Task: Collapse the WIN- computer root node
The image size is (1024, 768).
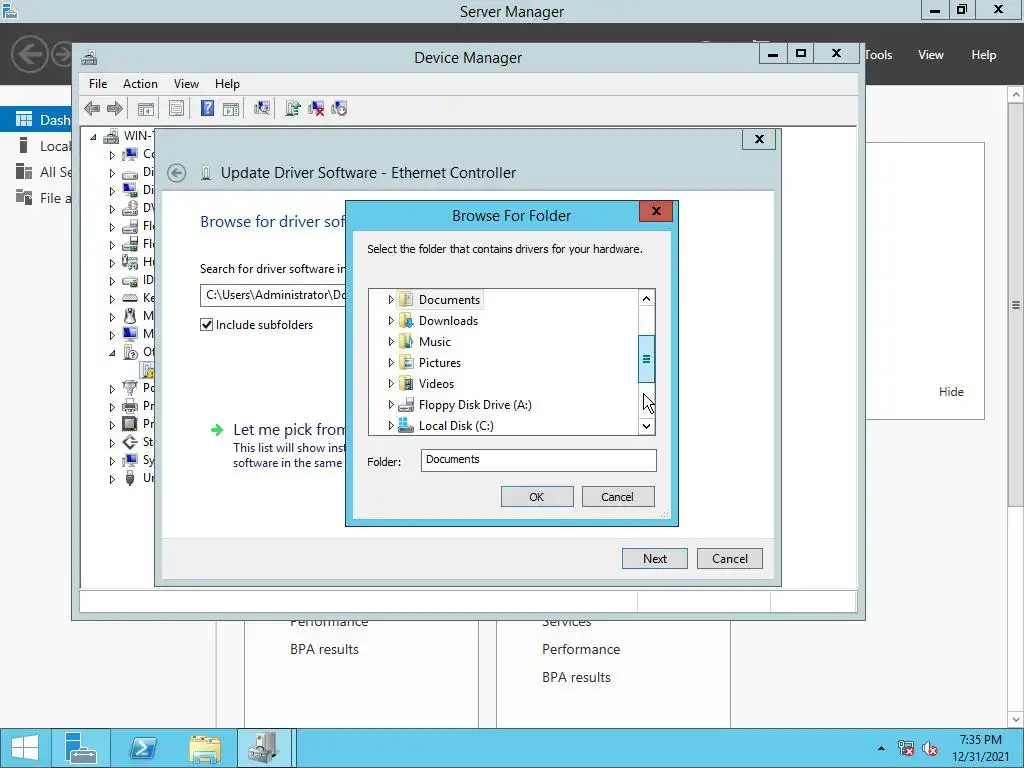Action: click(x=93, y=136)
